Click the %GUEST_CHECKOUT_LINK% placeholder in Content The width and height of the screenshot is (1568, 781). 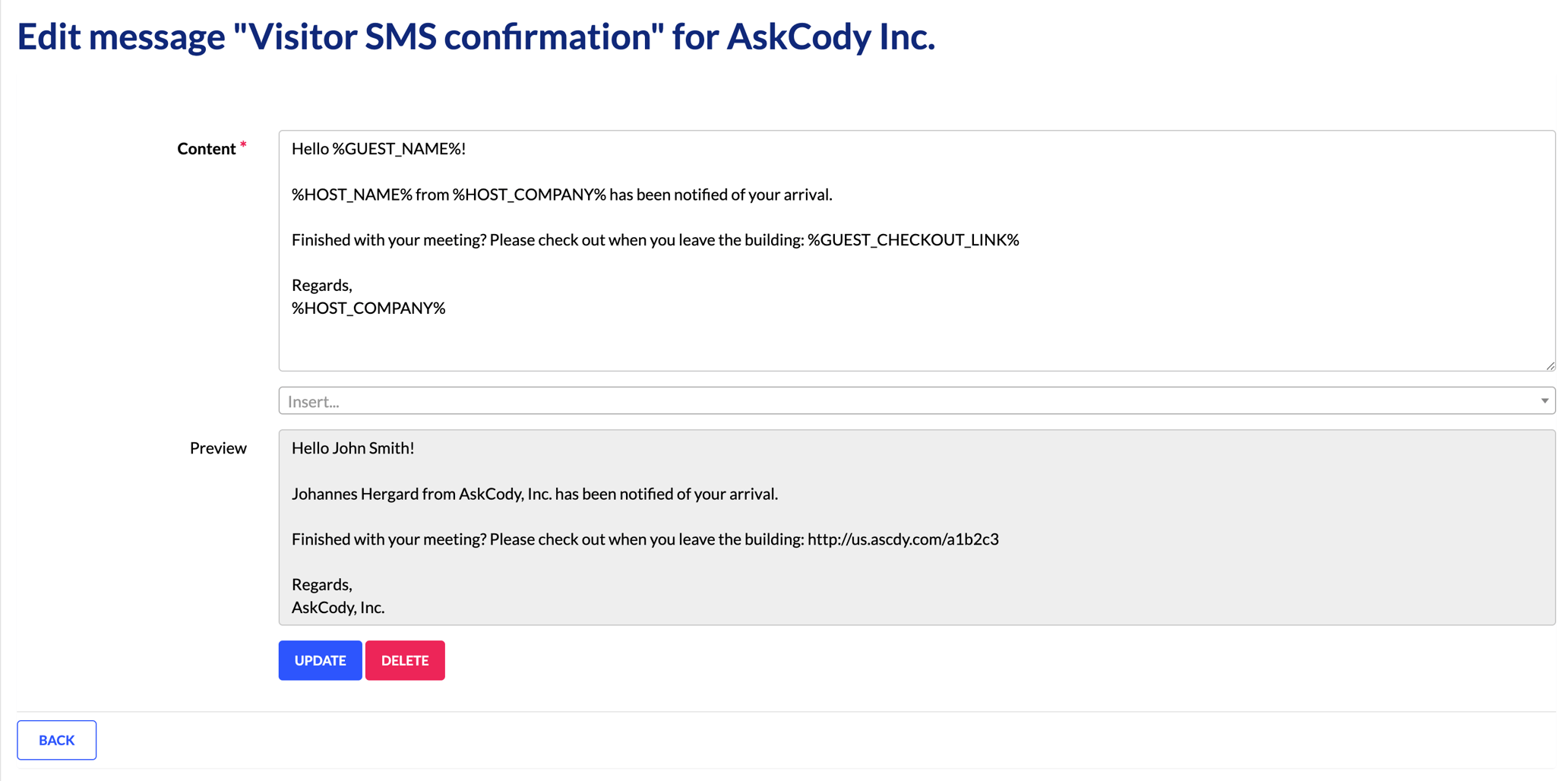point(912,240)
